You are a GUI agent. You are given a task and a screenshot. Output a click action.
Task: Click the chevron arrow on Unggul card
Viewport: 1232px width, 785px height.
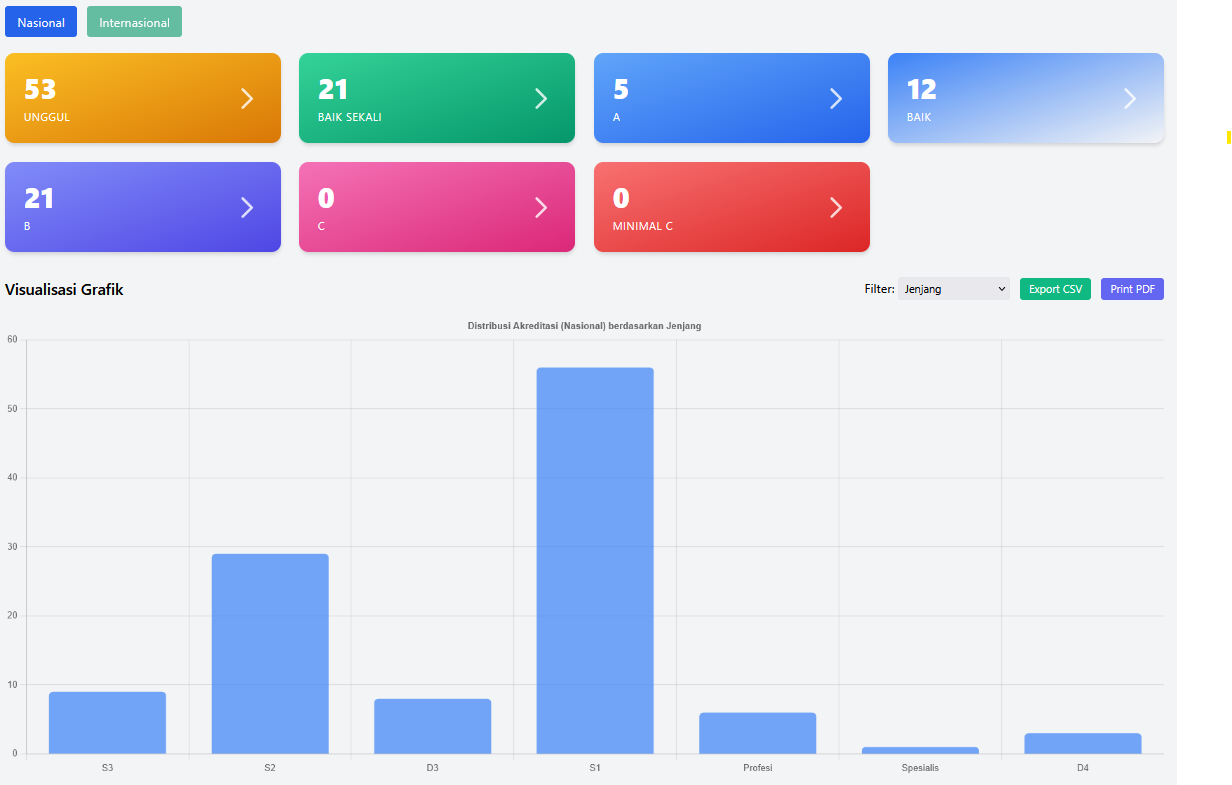247,98
